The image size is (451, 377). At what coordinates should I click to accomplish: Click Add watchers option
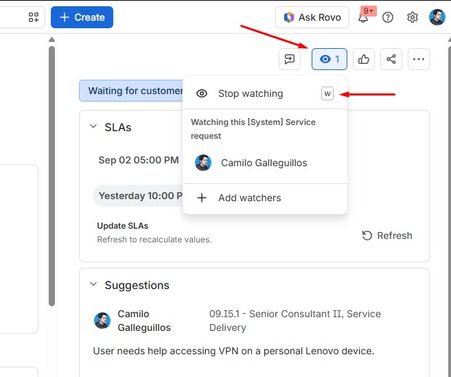(x=265, y=198)
